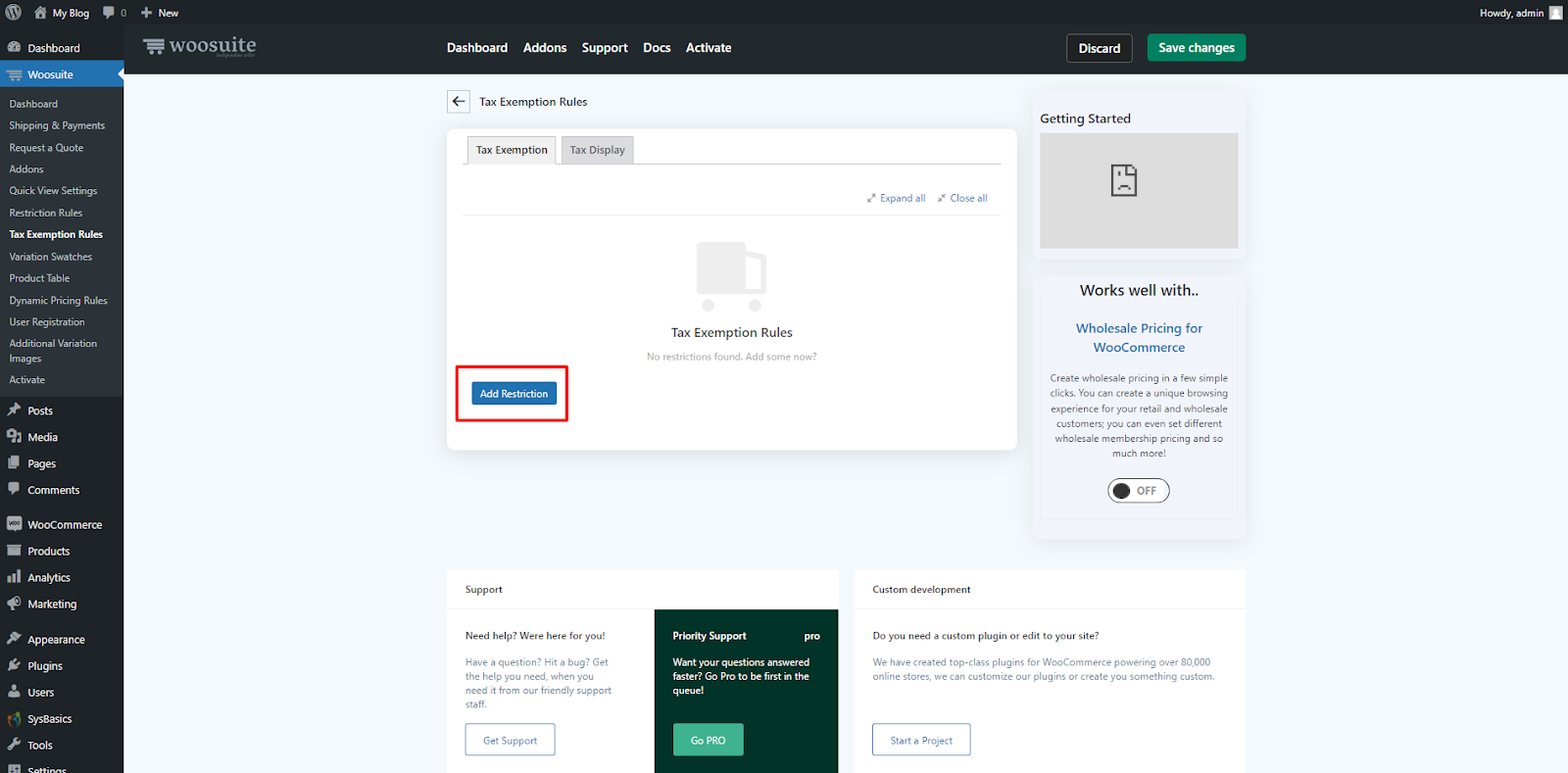Click the Tools wrench icon
The image size is (1568, 773).
pyautogui.click(x=14, y=745)
